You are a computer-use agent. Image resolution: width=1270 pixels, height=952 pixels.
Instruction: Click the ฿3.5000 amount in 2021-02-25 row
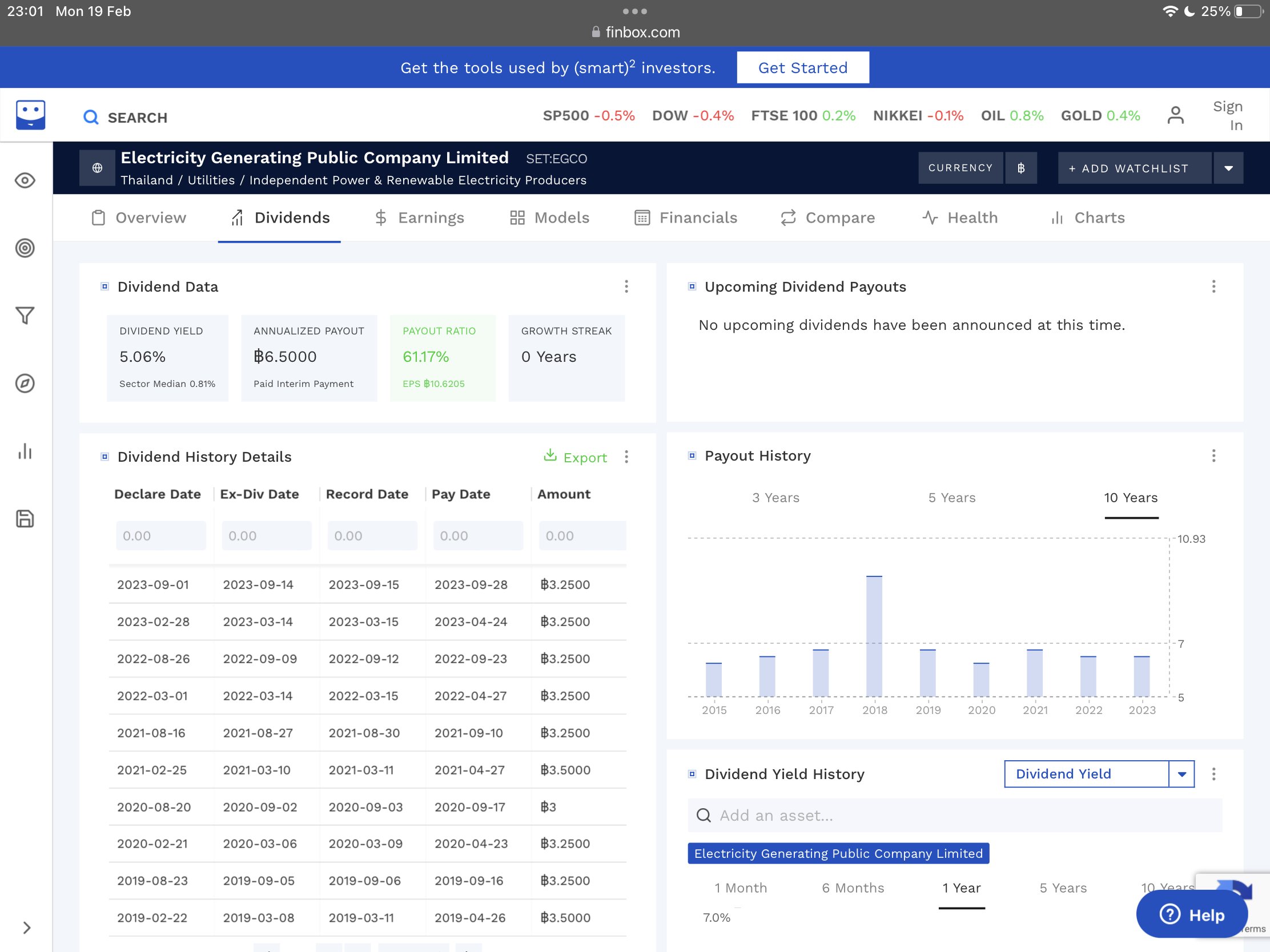[x=565, y=770]
